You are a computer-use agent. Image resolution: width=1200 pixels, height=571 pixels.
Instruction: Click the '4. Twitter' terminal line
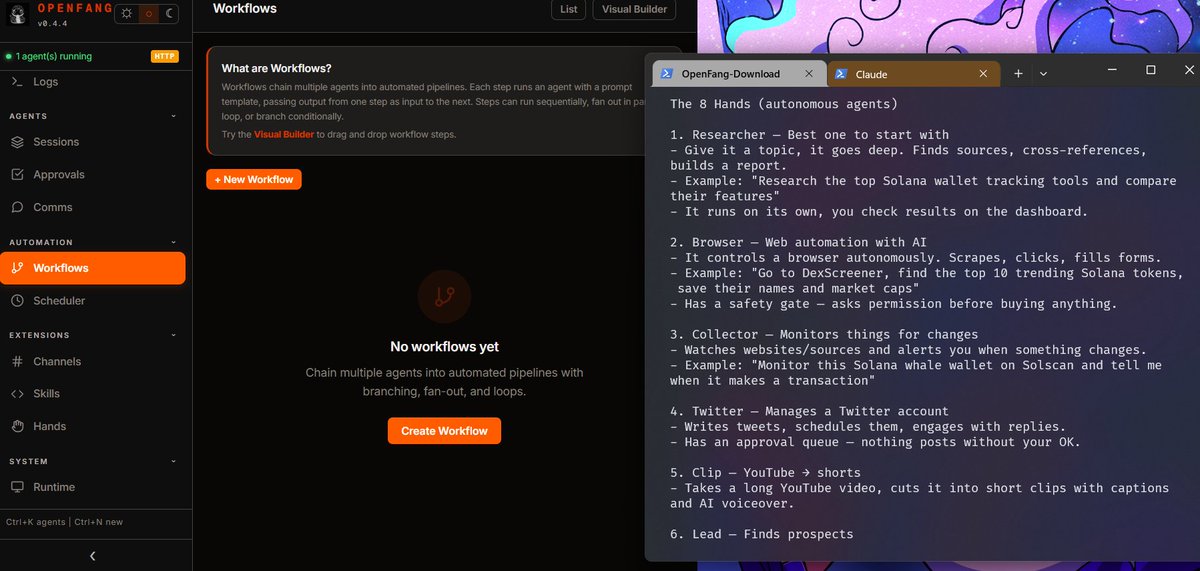click(x=809, y=411)
